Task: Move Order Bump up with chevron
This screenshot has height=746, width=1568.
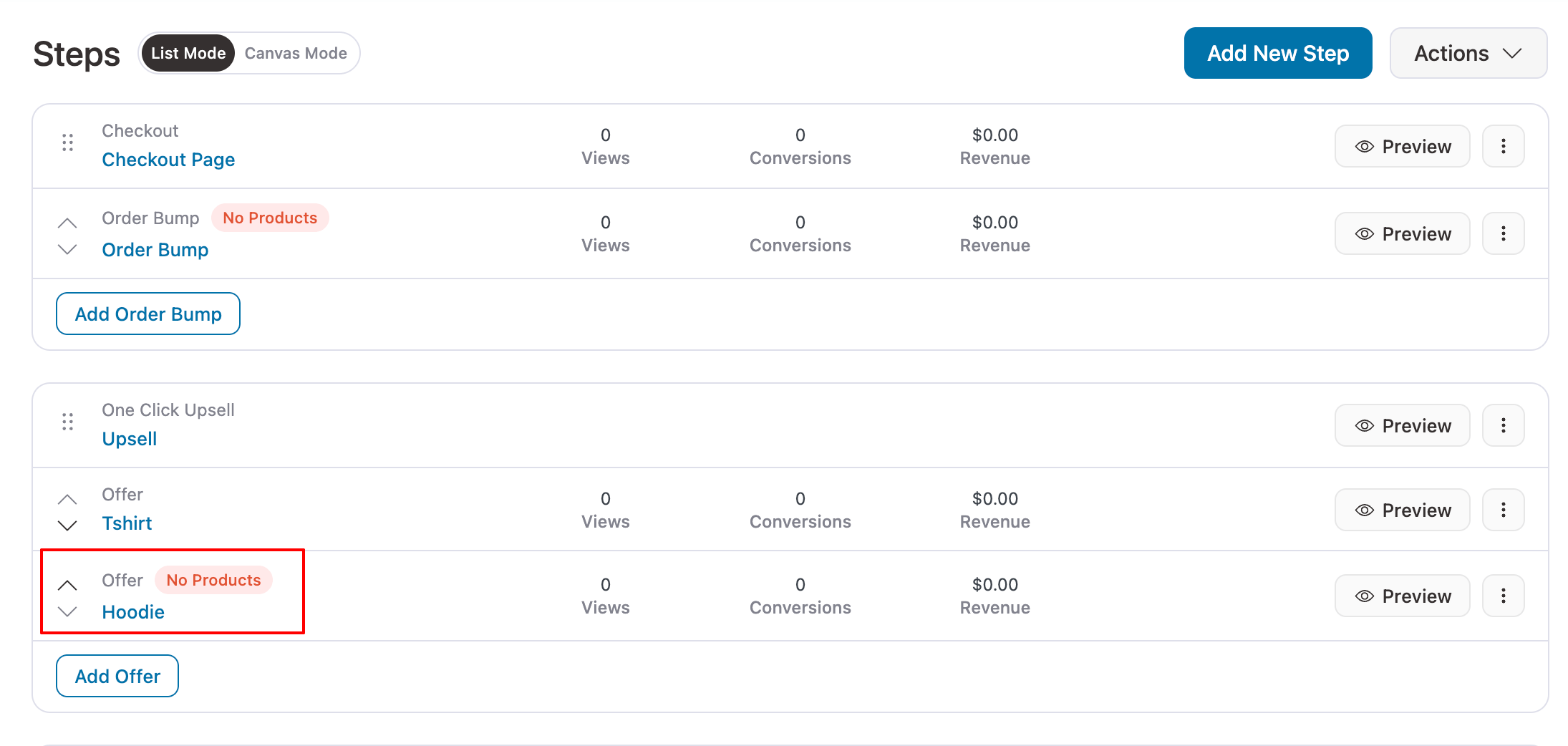Action: [x=67, y=223]
